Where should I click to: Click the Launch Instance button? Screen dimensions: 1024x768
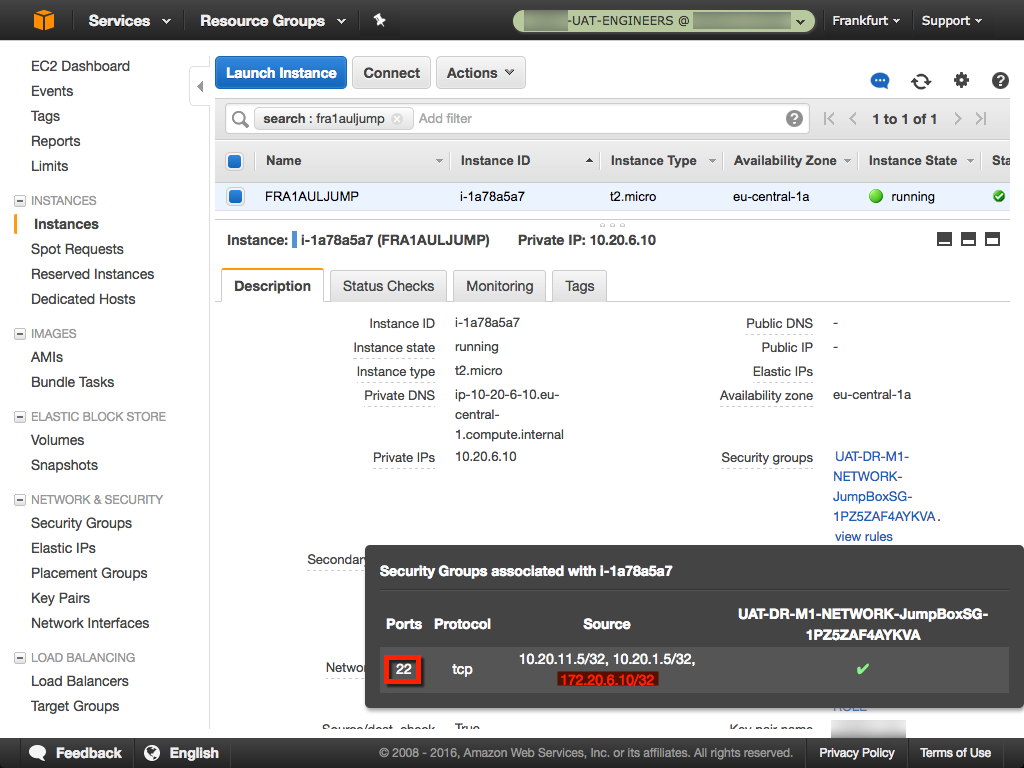pos(281,72)
